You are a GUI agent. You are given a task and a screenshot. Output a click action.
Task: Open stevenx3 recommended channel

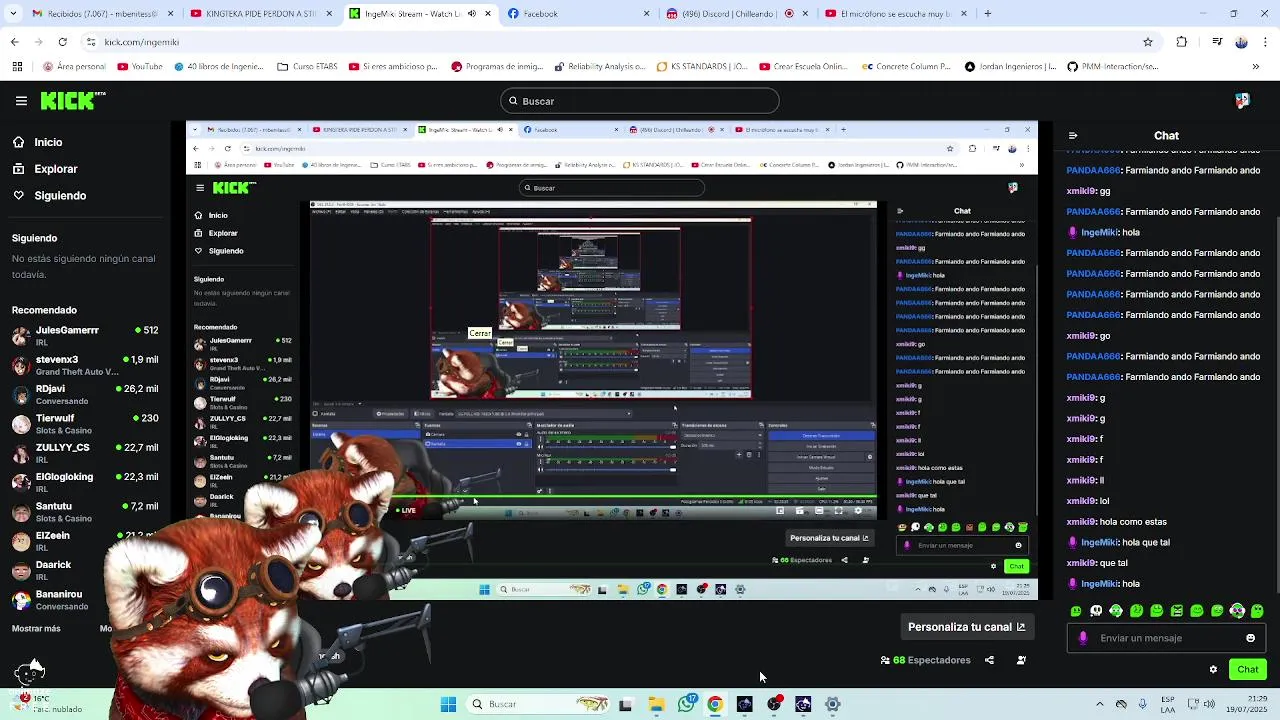point(85,365)
